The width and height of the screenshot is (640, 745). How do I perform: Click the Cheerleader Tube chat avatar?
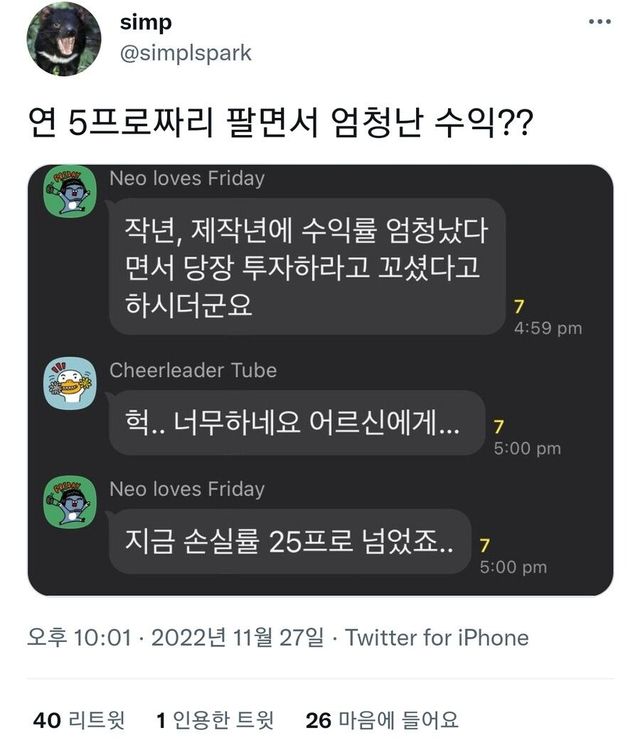70,383
